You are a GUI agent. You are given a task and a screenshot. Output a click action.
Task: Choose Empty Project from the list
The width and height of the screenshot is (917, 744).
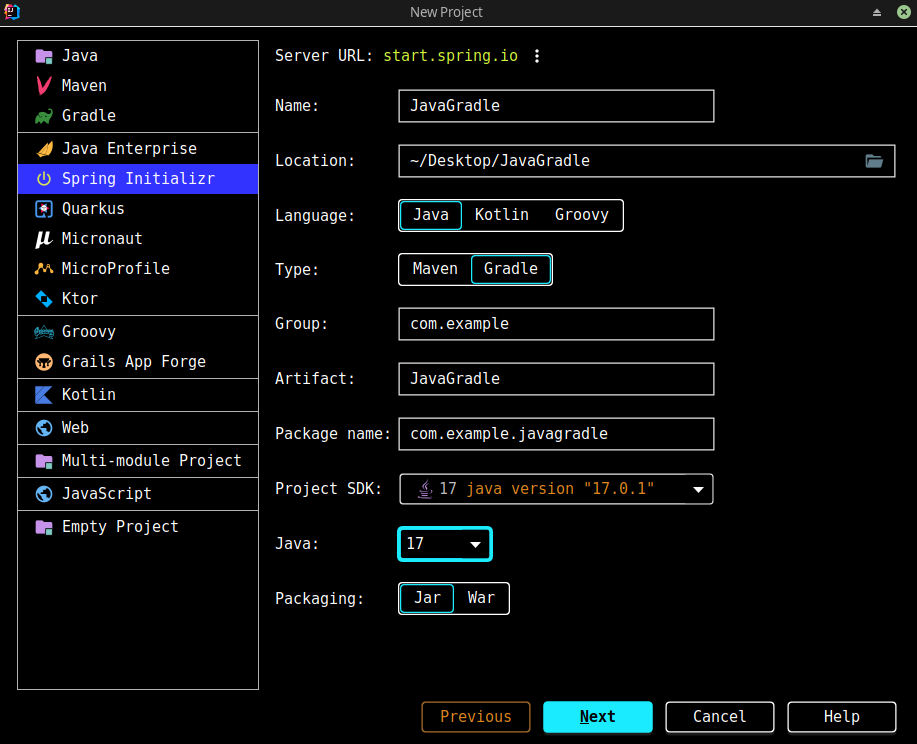pyautogui.click(x=120, y=527)
